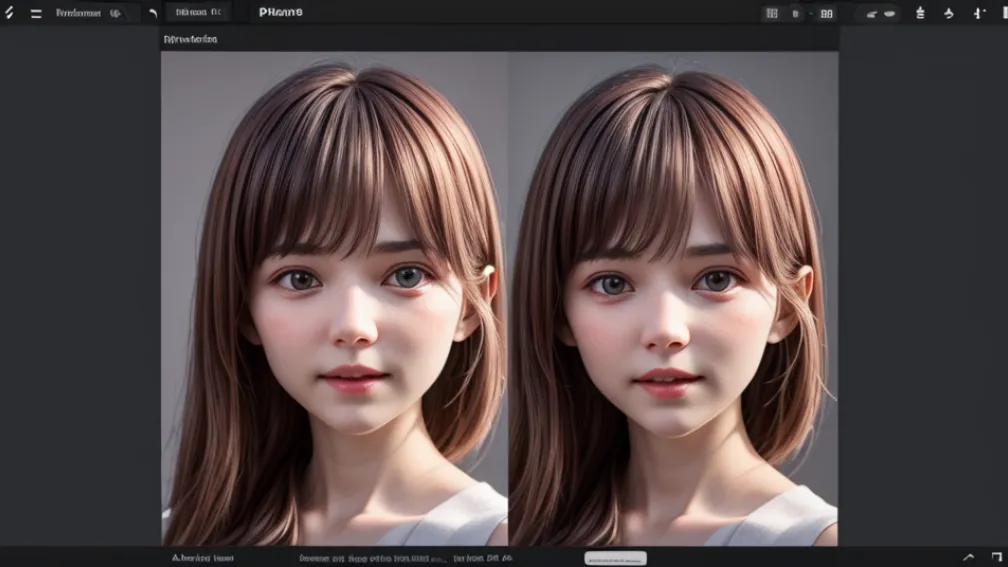The height and width of the screenshot is (567, 1008).
Task: Select the right portrait image
Action: tap(673, 298)
